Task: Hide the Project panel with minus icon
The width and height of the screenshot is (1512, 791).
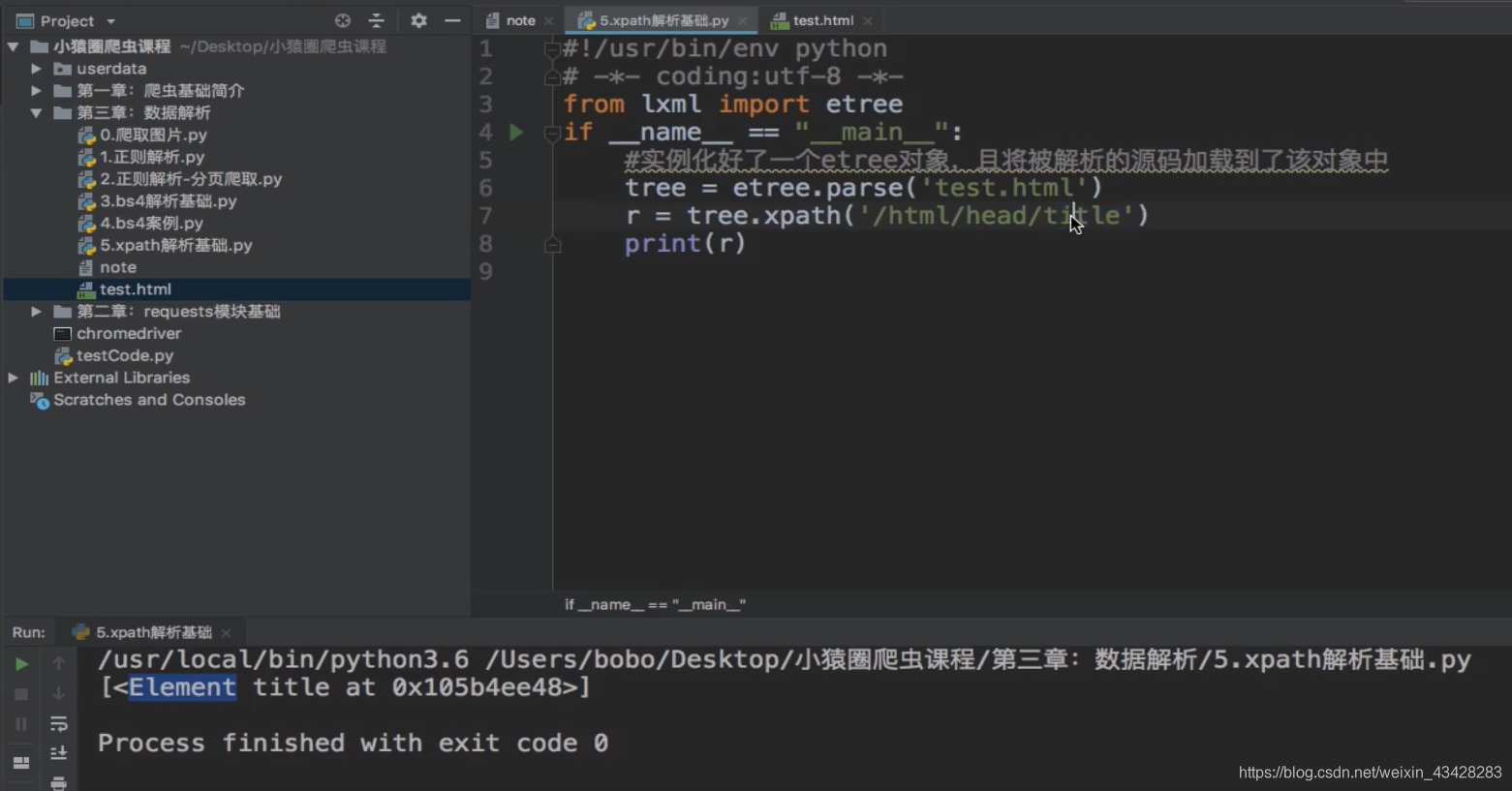Action: [x=452, y=20]
